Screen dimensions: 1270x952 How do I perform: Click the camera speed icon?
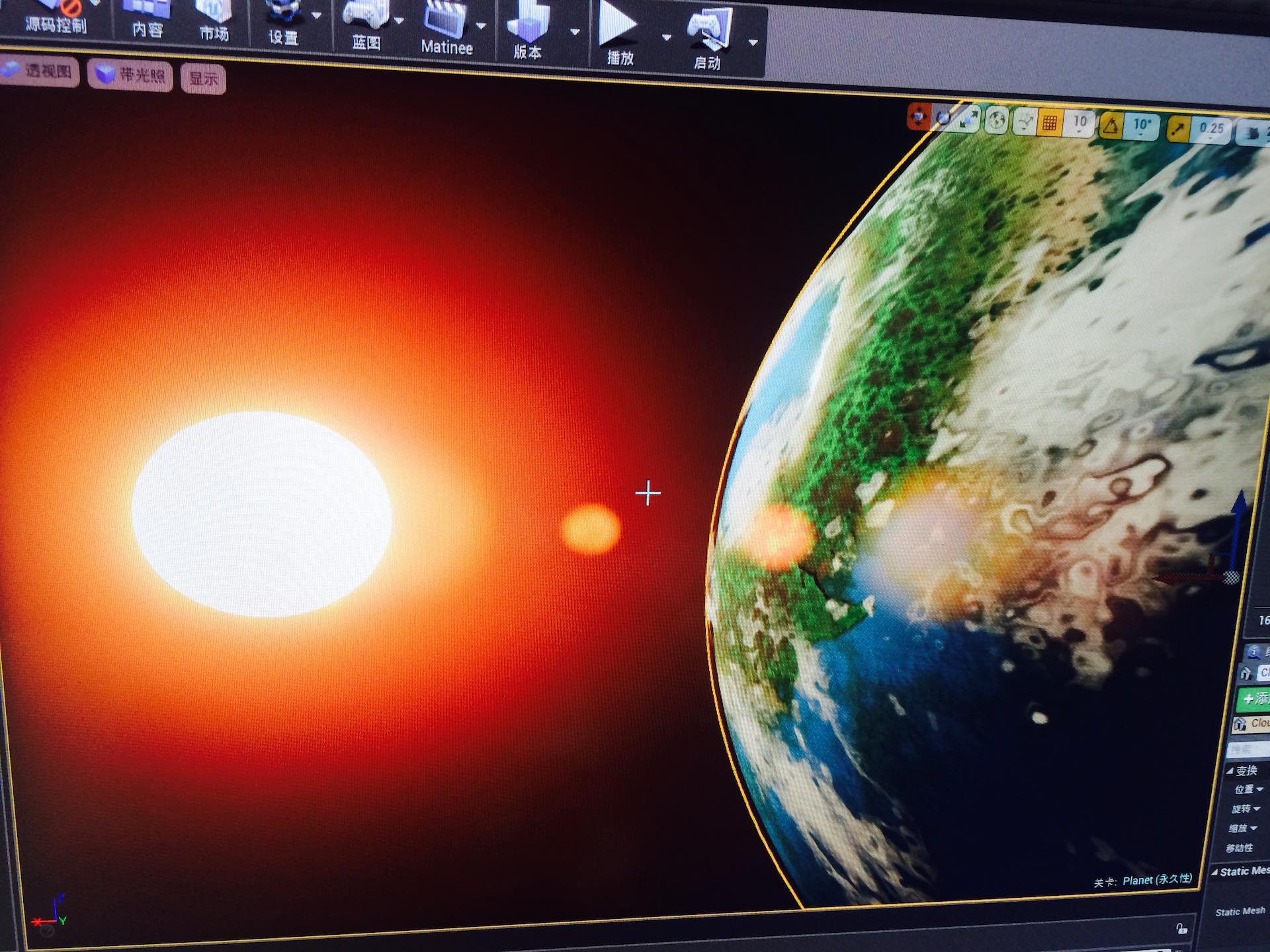(1251, 132)
